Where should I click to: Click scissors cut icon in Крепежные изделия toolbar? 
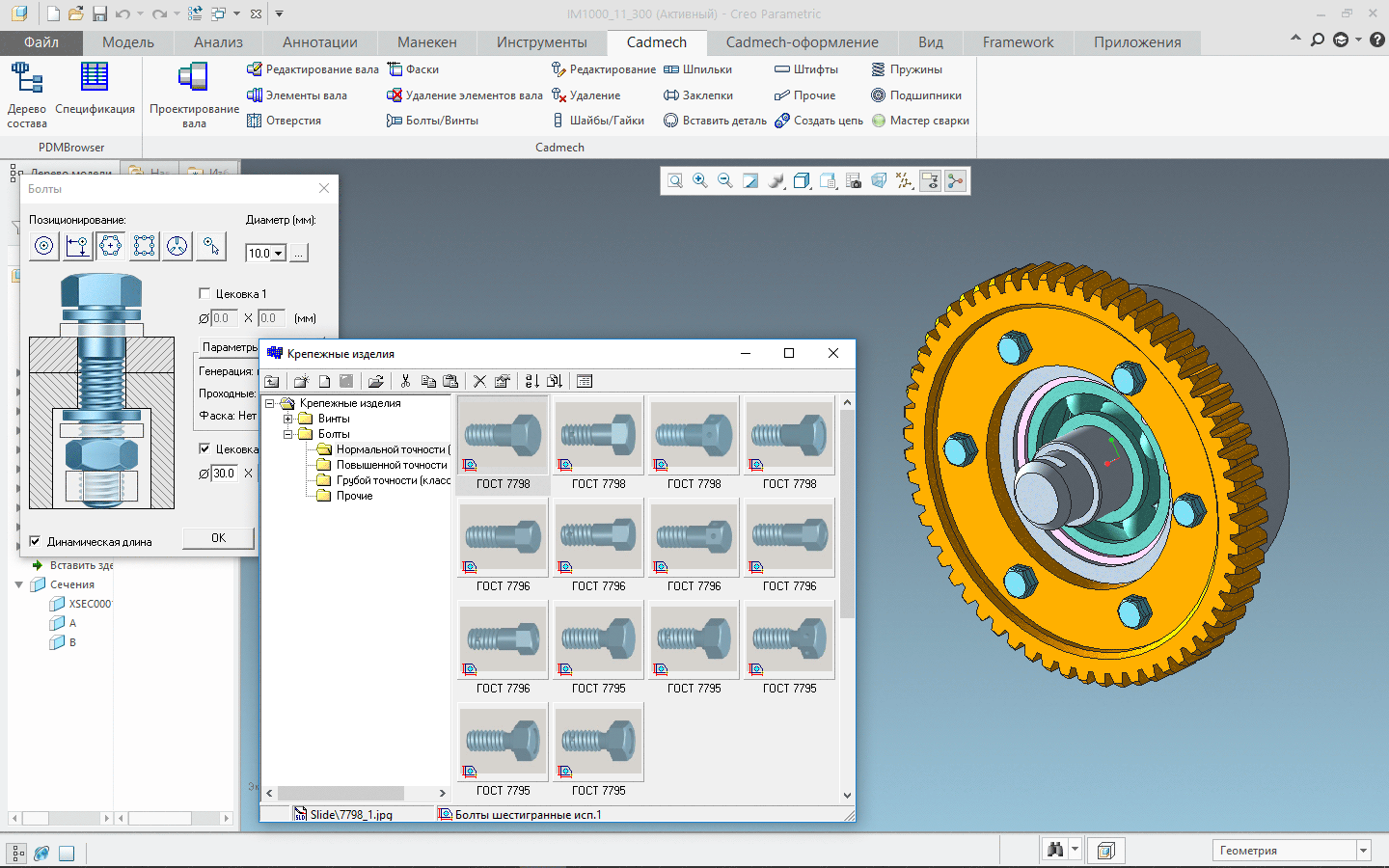point(405,381)
